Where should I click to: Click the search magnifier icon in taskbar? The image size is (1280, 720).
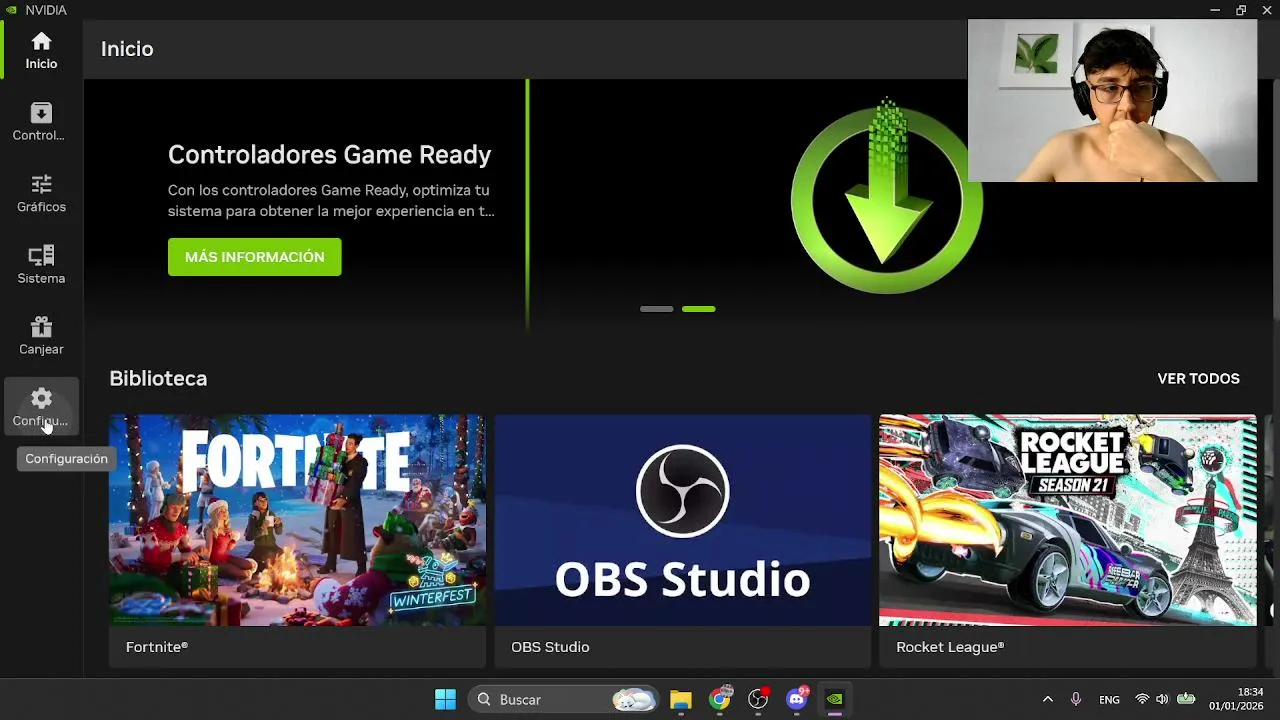484,699
